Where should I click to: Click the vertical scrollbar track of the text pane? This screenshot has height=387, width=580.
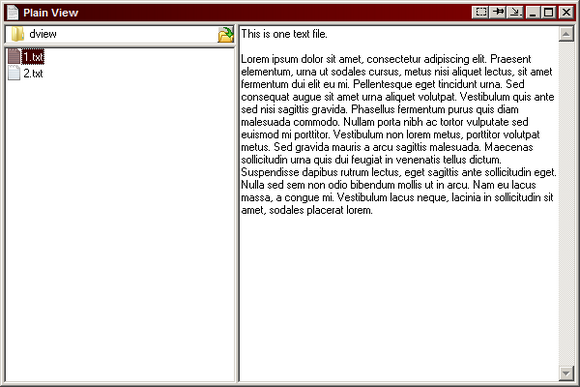(566, 204)
